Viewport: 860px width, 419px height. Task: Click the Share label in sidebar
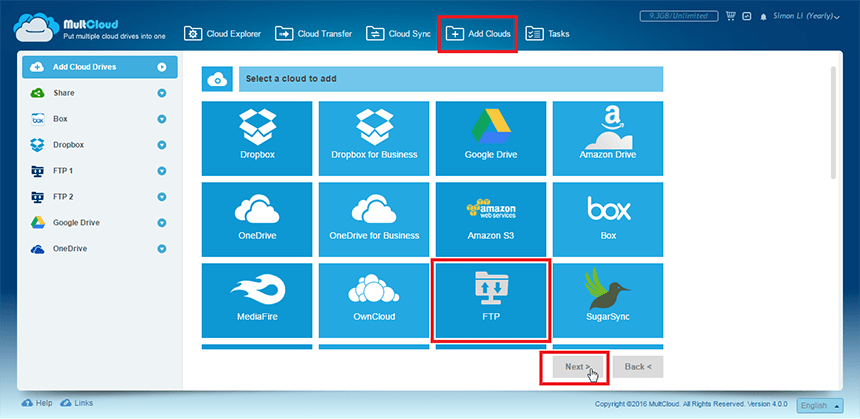click(64, 93)
